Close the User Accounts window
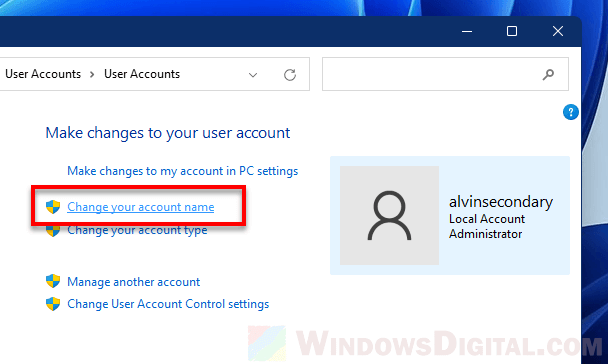 tap(558, 31)
